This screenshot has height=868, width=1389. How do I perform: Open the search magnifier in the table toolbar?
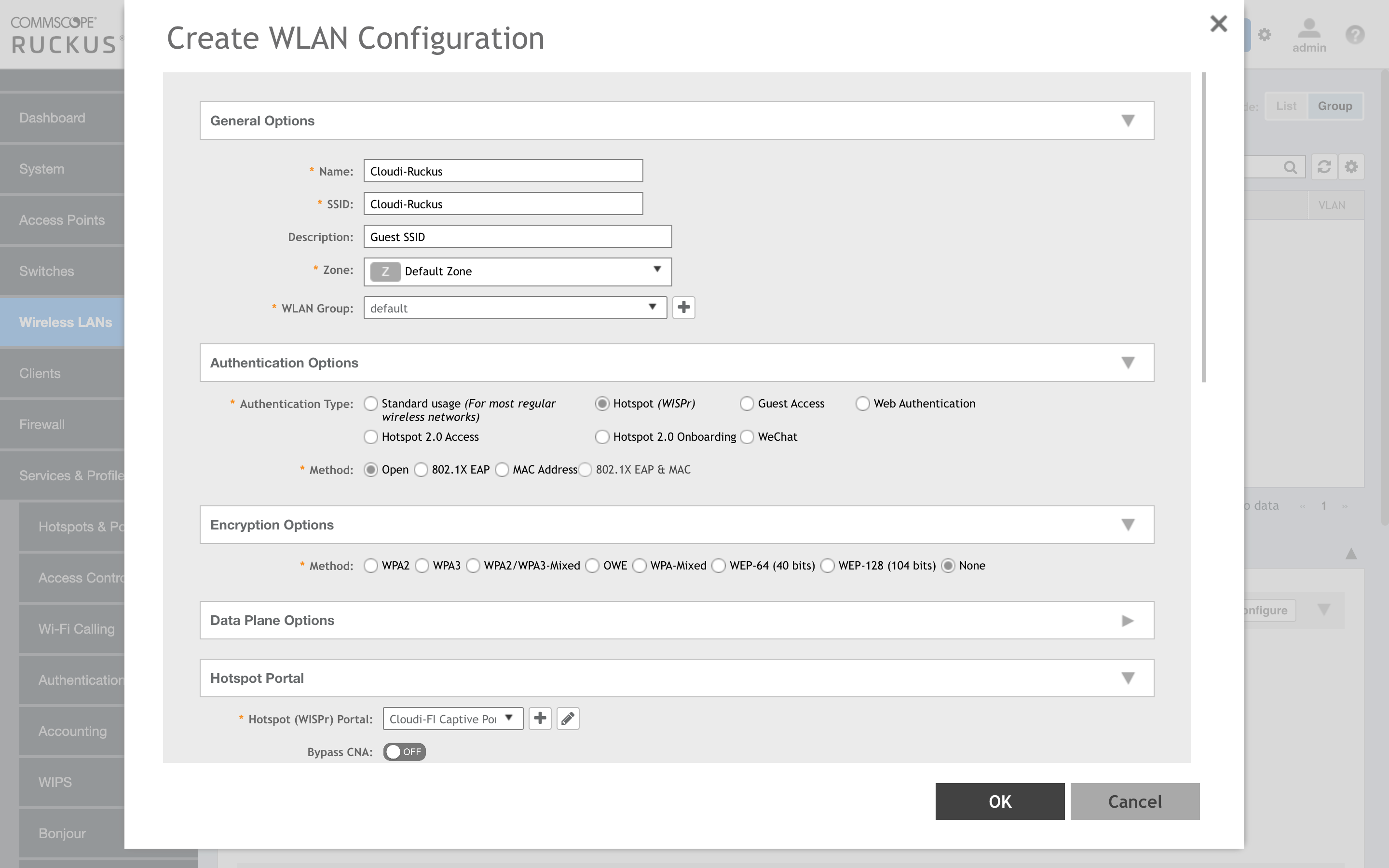click(x=1292, y=167)
